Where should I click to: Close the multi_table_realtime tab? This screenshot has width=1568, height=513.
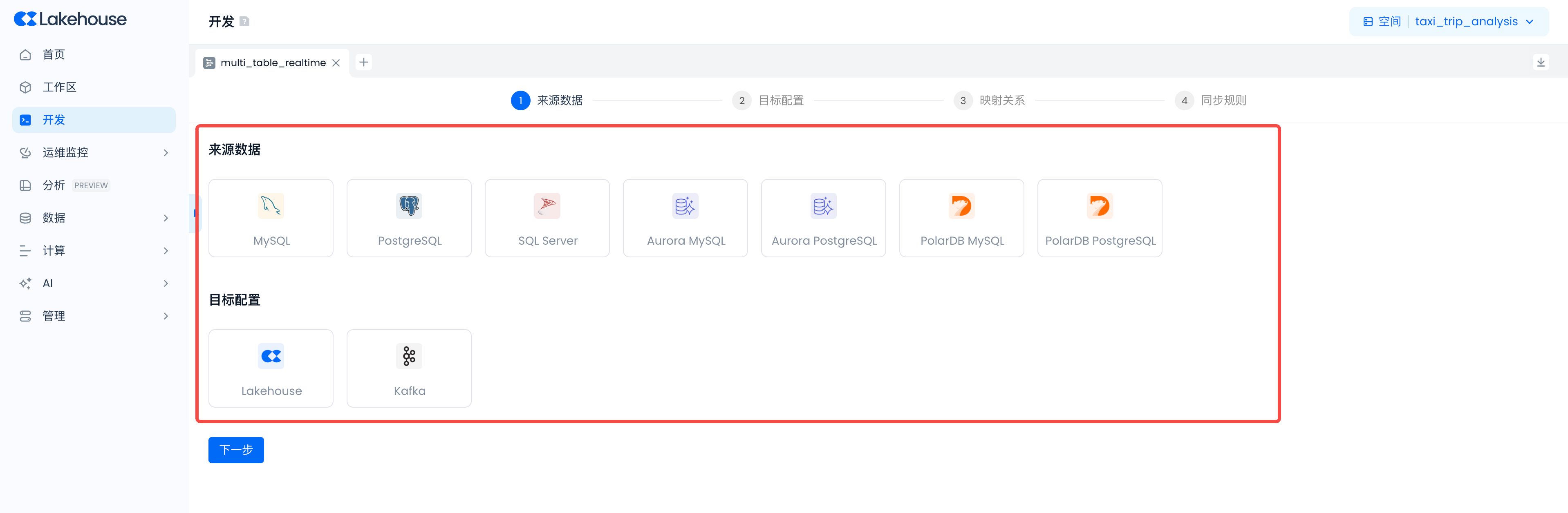point(336,62)
